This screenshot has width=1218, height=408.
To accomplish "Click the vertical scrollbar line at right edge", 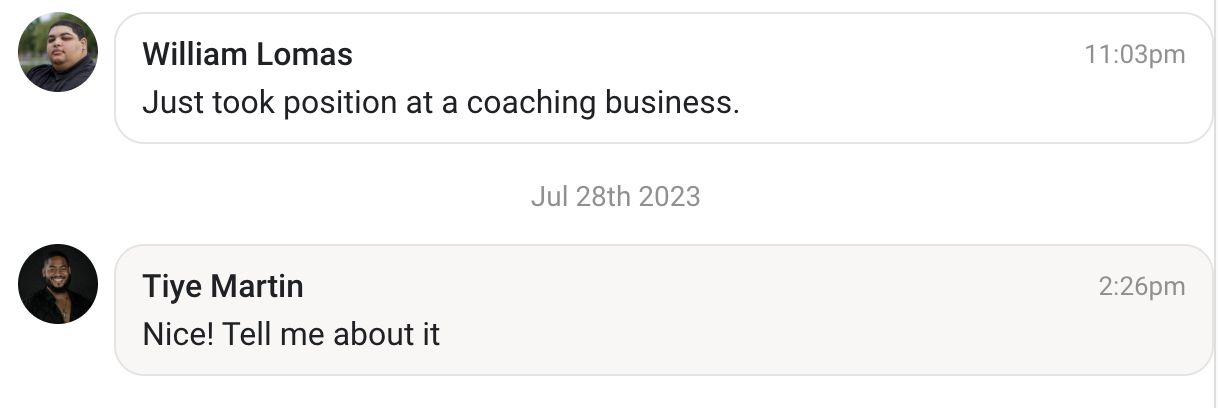I will point(1215,200).
